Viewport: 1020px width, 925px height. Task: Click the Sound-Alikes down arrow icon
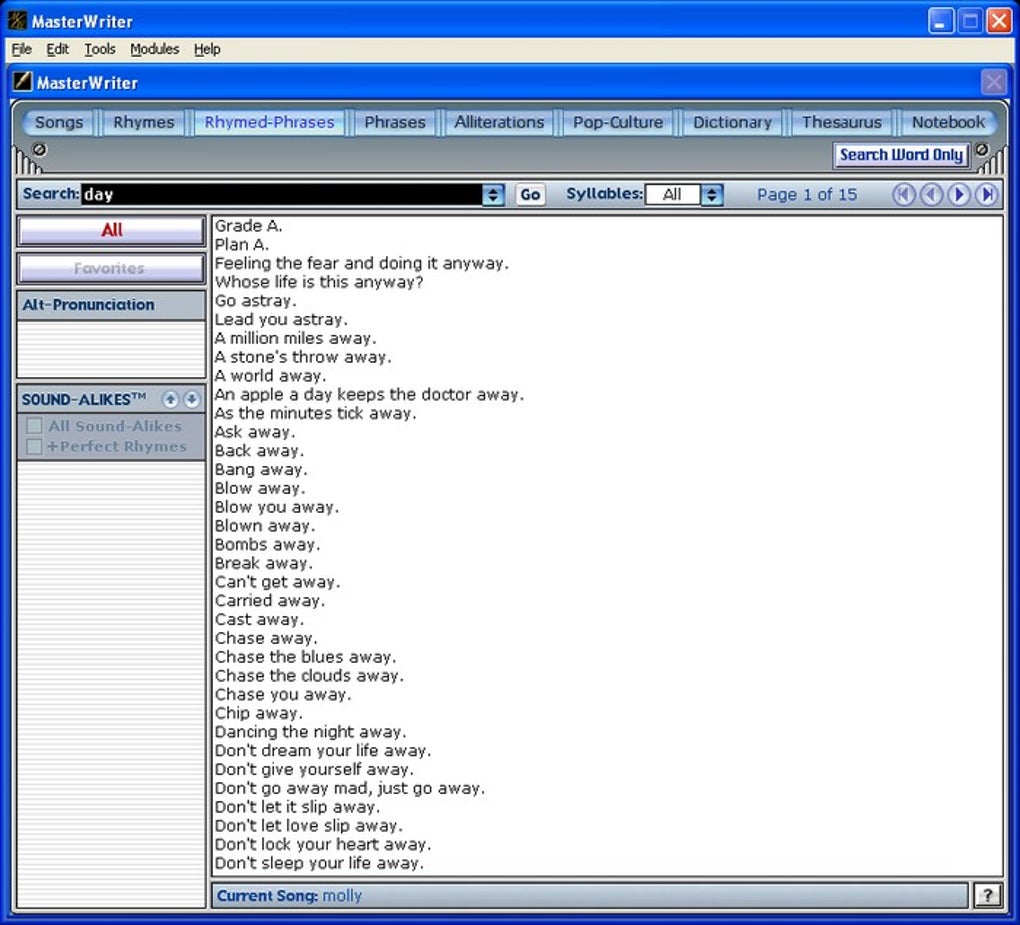pos(191,399)
